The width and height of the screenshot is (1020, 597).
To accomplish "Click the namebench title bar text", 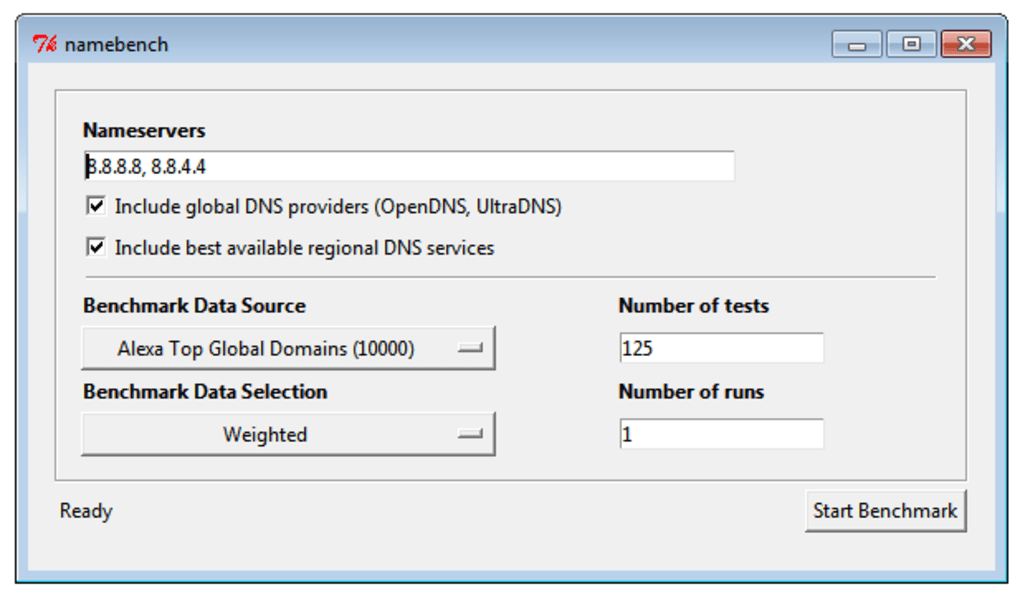I will pos(117,44).
